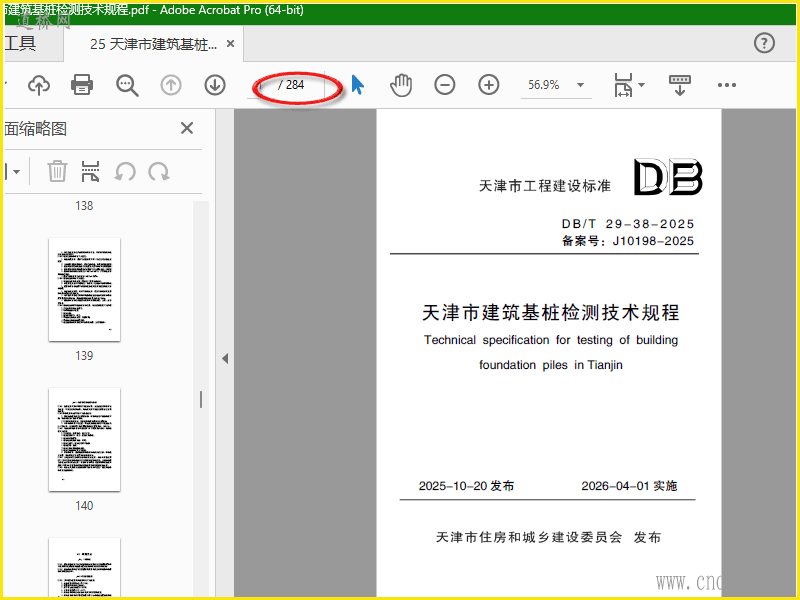Expand the page fit options arrow
The image size is (800, 600).
(x=641, y=85)
